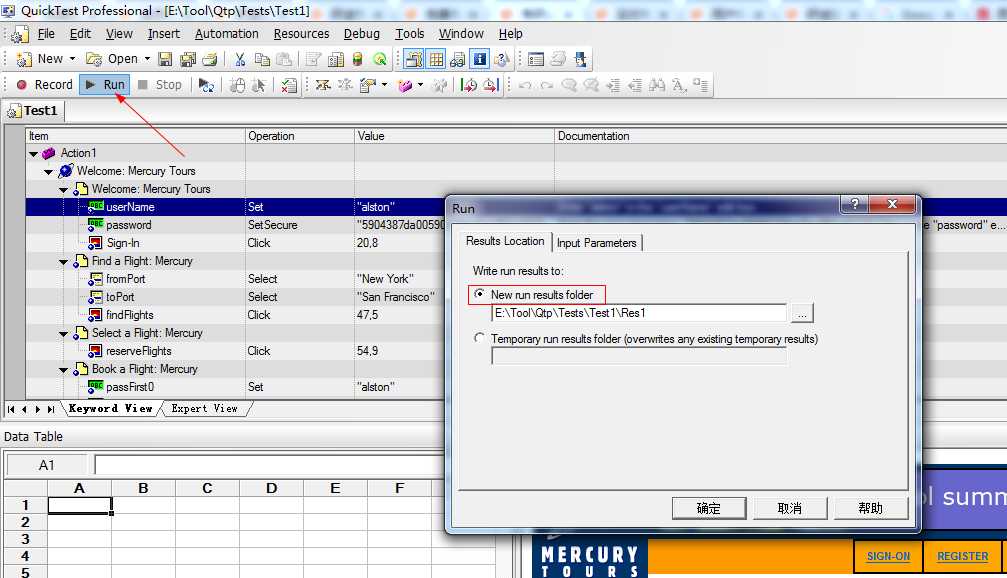Toggle the Information pane icon
The image size is (1007, 578).
coord(480,59)
